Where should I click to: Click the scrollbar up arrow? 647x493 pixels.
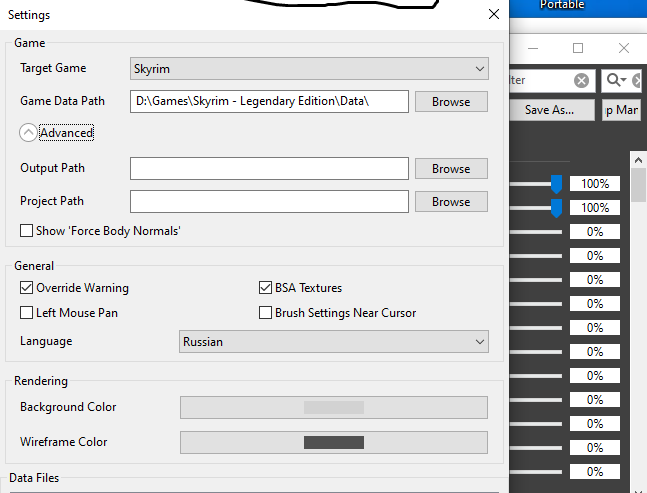pyautogui.click(x=638, y=161)
